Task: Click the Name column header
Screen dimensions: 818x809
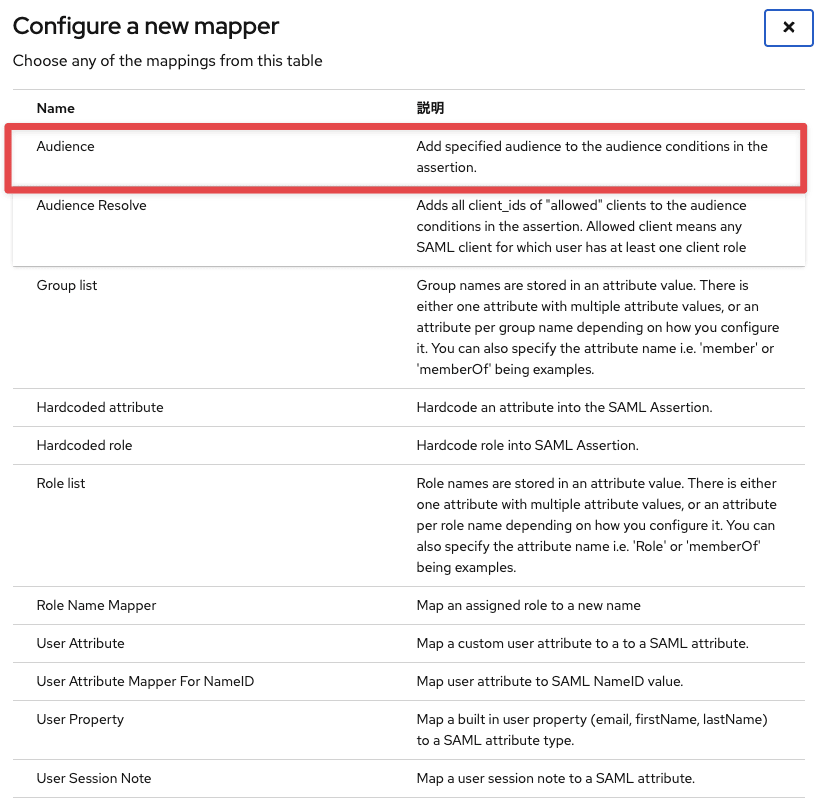Action: coord(55,108)
